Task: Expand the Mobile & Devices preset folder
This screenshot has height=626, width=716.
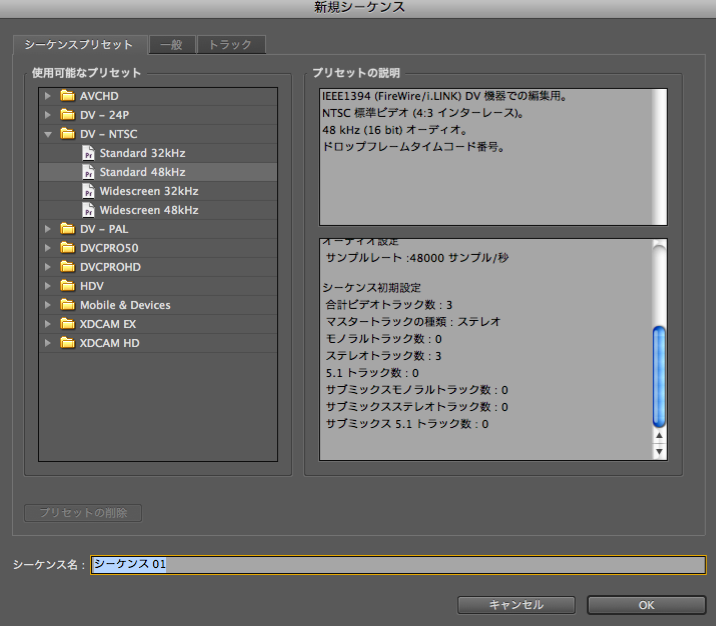Action: 47,305
